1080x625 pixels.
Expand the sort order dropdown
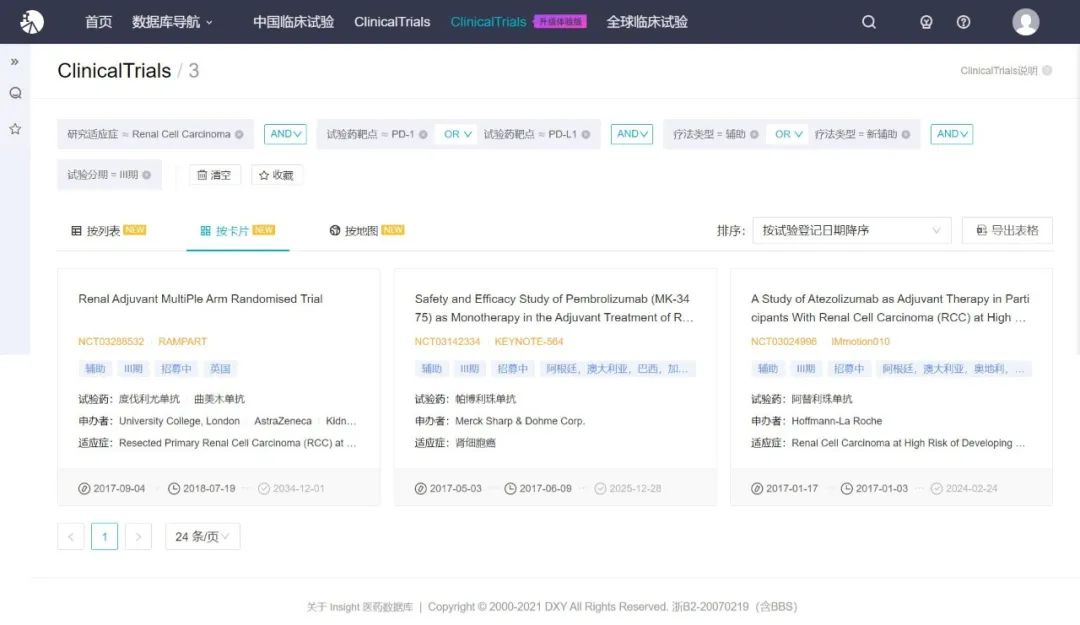[851, 230]
